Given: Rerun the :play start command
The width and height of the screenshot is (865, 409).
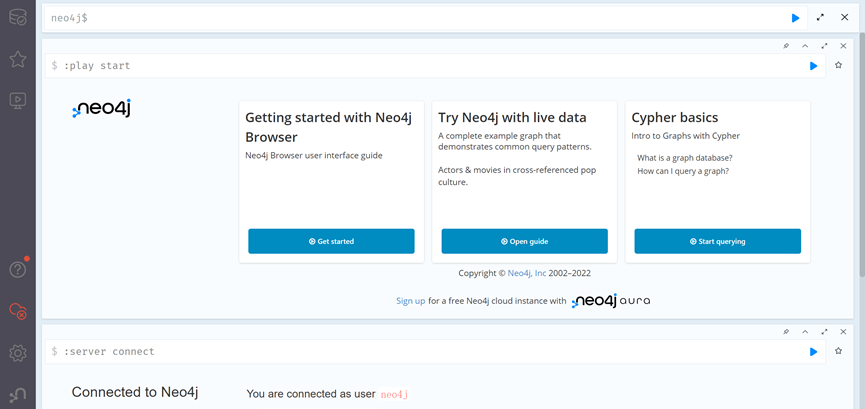Looking at the screenshot, I should tap(813, 66).
